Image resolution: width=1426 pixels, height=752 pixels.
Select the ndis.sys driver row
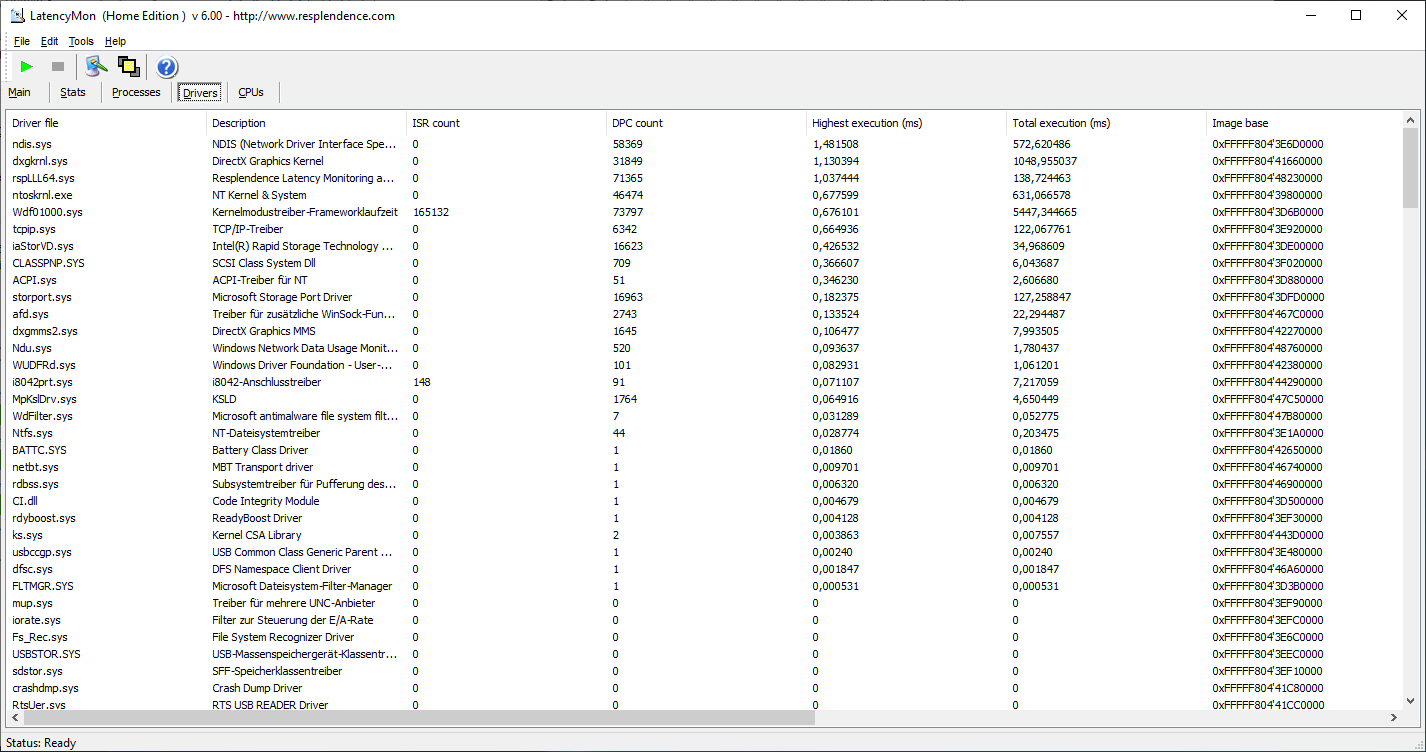(x=704, y=144)
